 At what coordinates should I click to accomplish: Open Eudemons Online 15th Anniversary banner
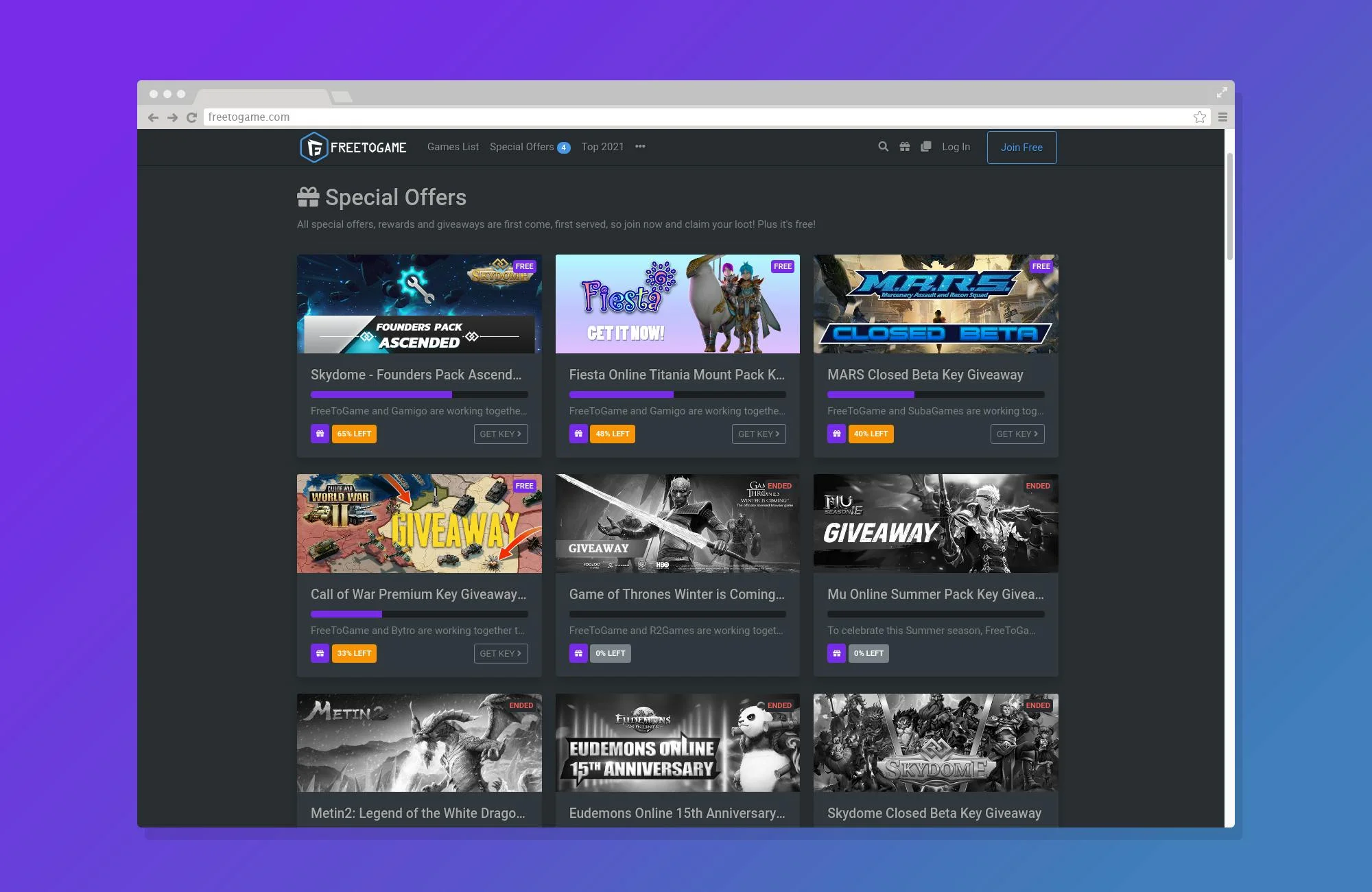click(x=678, y=742)
